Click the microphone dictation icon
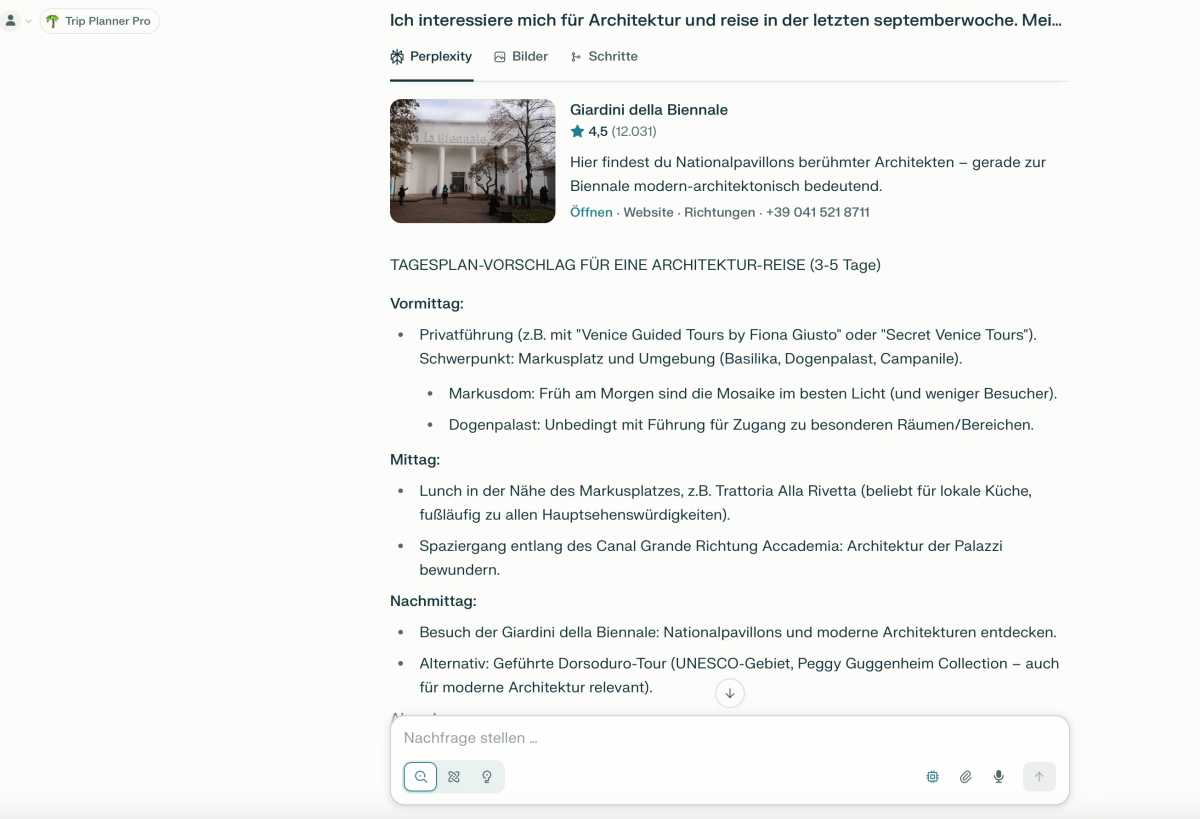The height and width of the screenshot is (819, 1200). [x=998, y=776]
